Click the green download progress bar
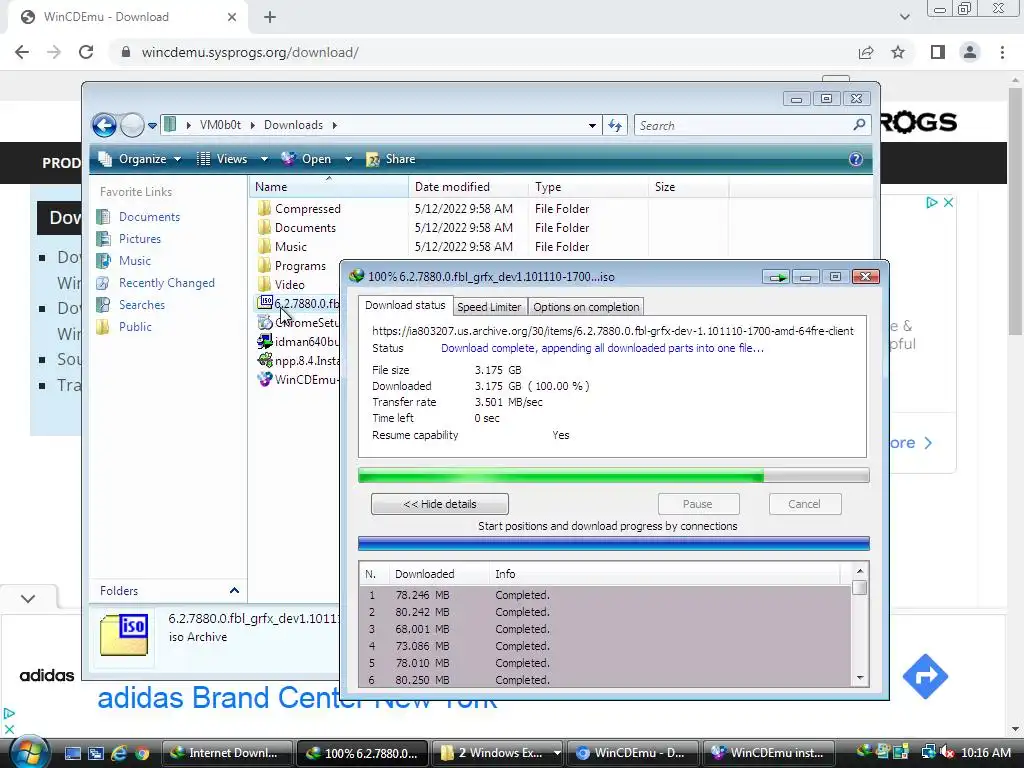Viewport: 1024px width, 768px height. 613,475
